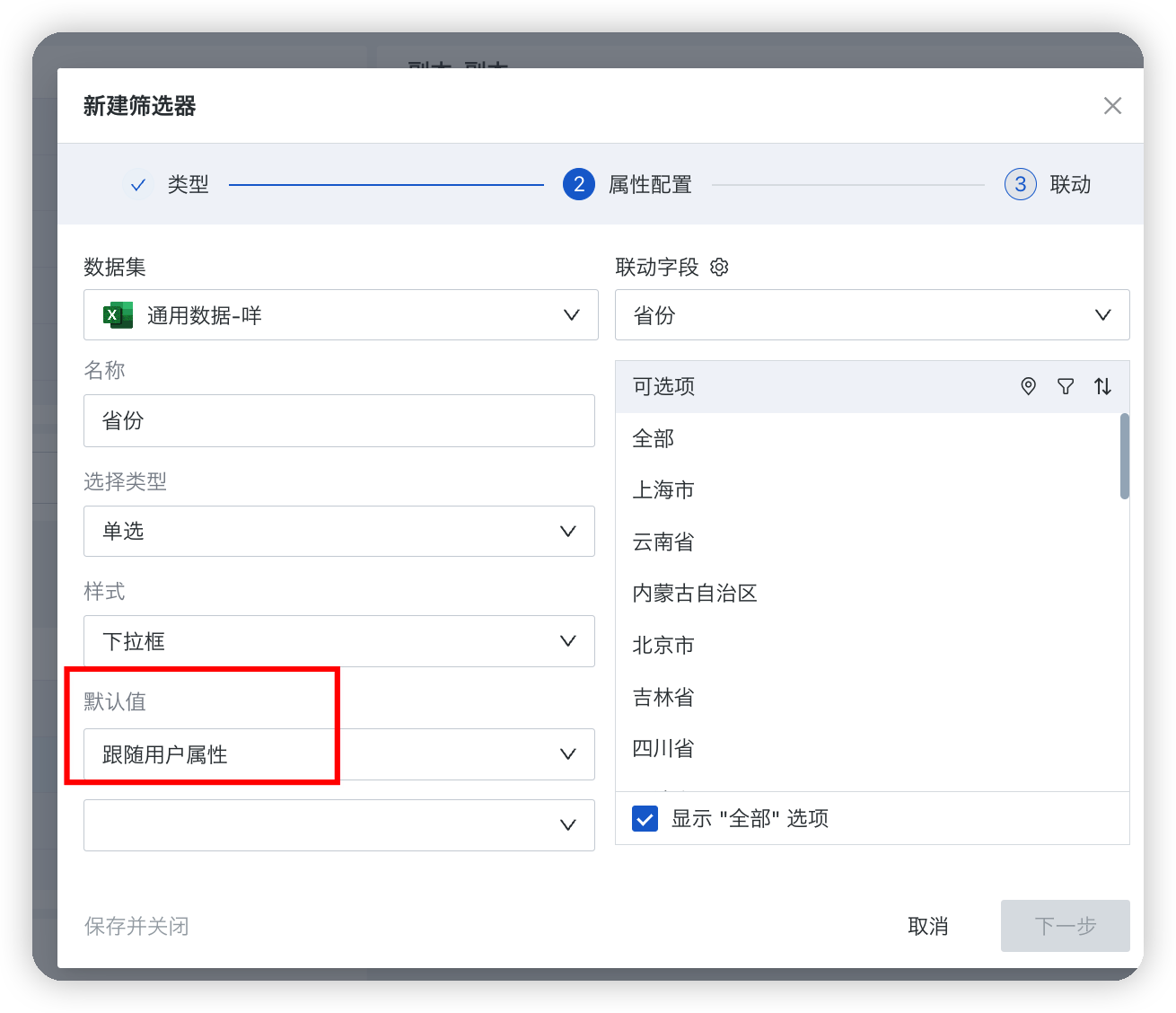
Task: Select the 属性配置 step
Action: [627, 185]
